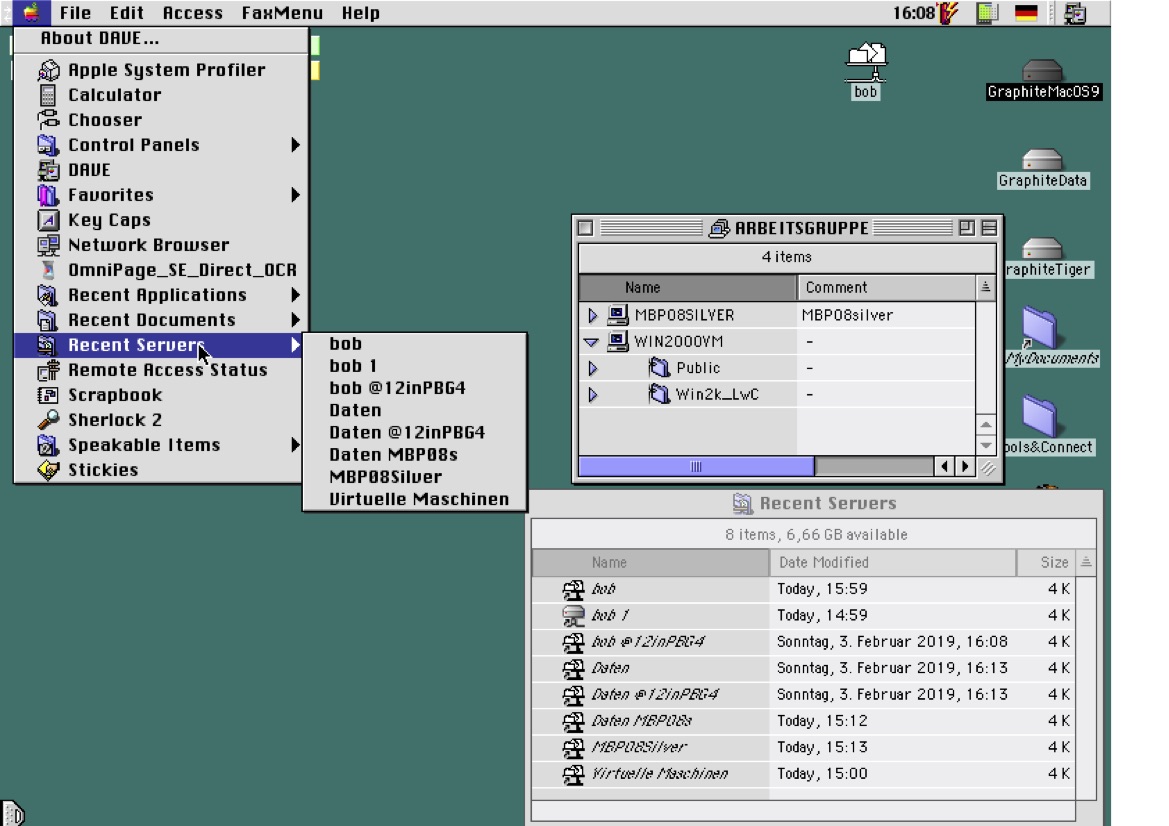Click the German flag keyboard menu icon
This screenshot has width=1169, height=826.
1027,13
